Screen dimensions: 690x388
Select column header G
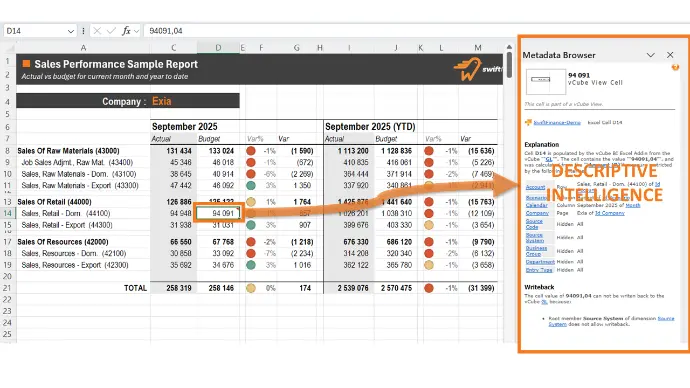point(296,48)
